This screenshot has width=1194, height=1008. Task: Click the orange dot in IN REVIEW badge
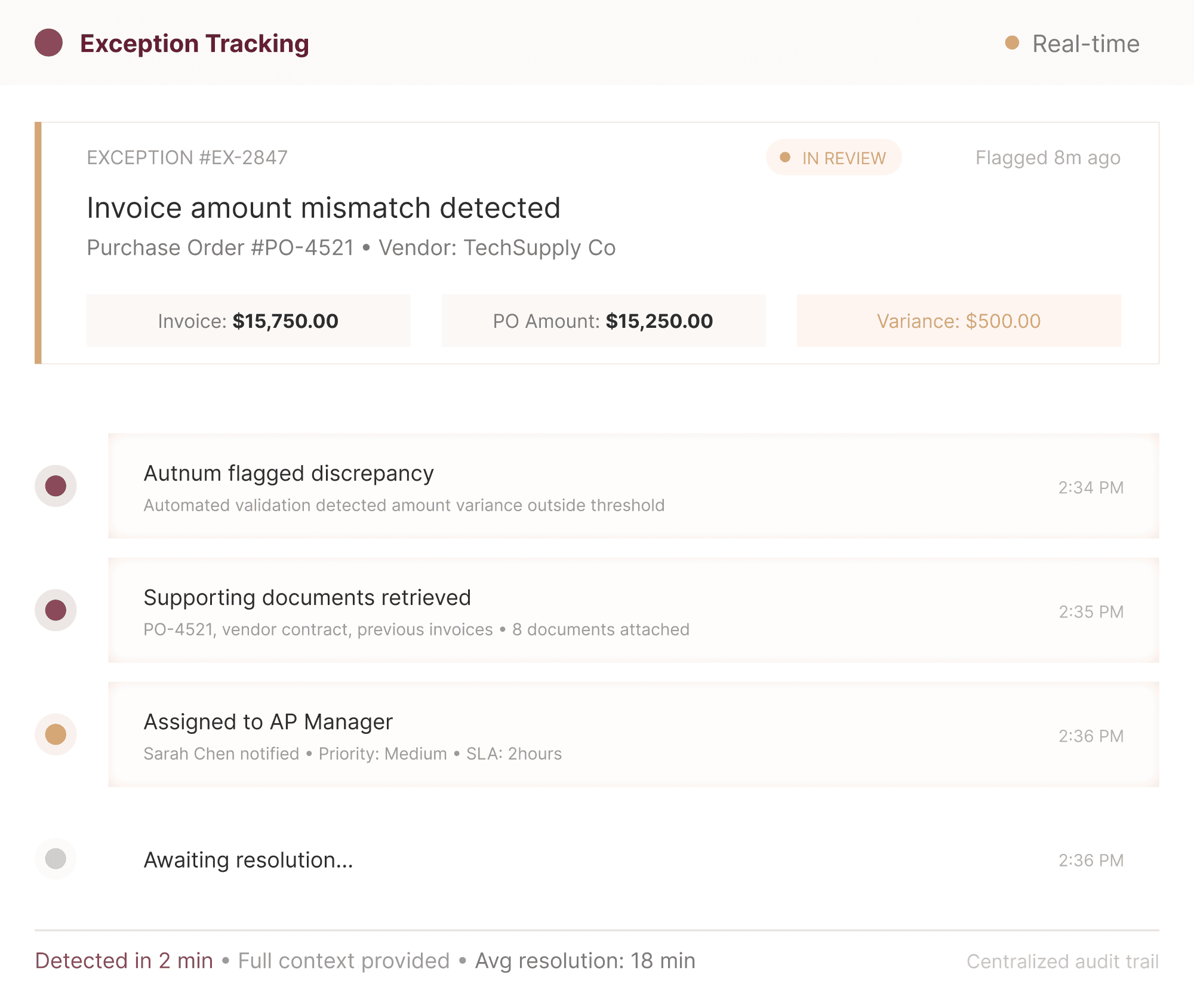point(785,157)
